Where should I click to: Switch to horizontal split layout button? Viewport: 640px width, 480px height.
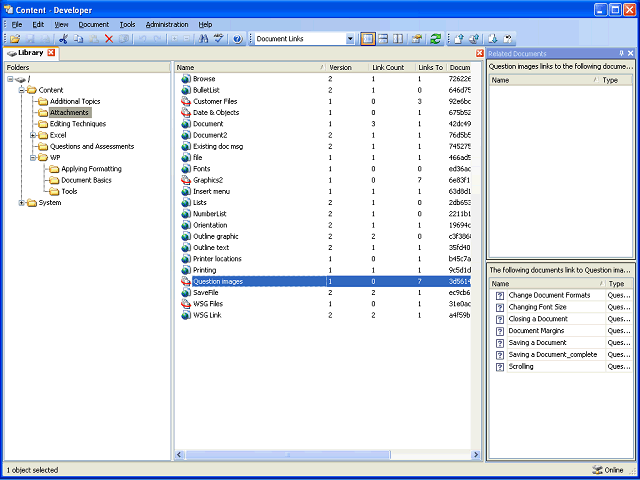383,39
